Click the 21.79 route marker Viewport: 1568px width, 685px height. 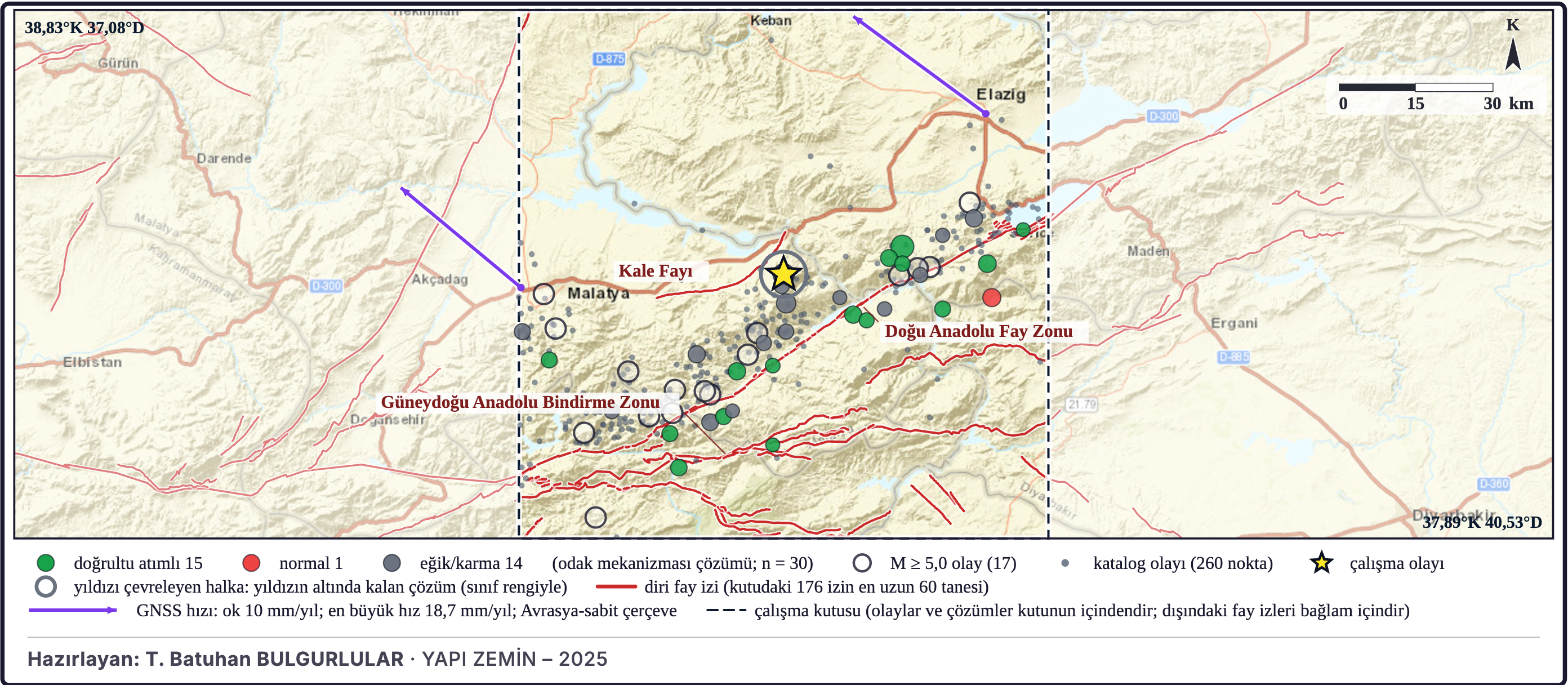(1081, 404)
